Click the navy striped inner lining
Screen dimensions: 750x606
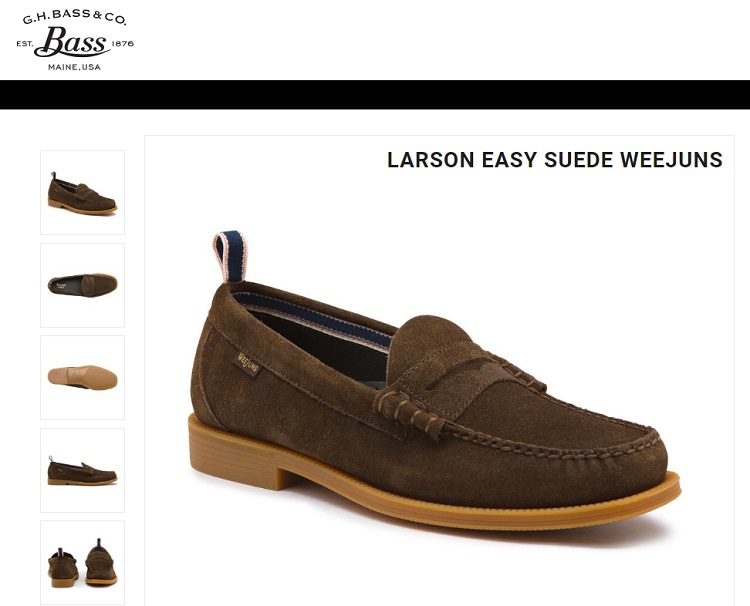click(x=313, y=318)
